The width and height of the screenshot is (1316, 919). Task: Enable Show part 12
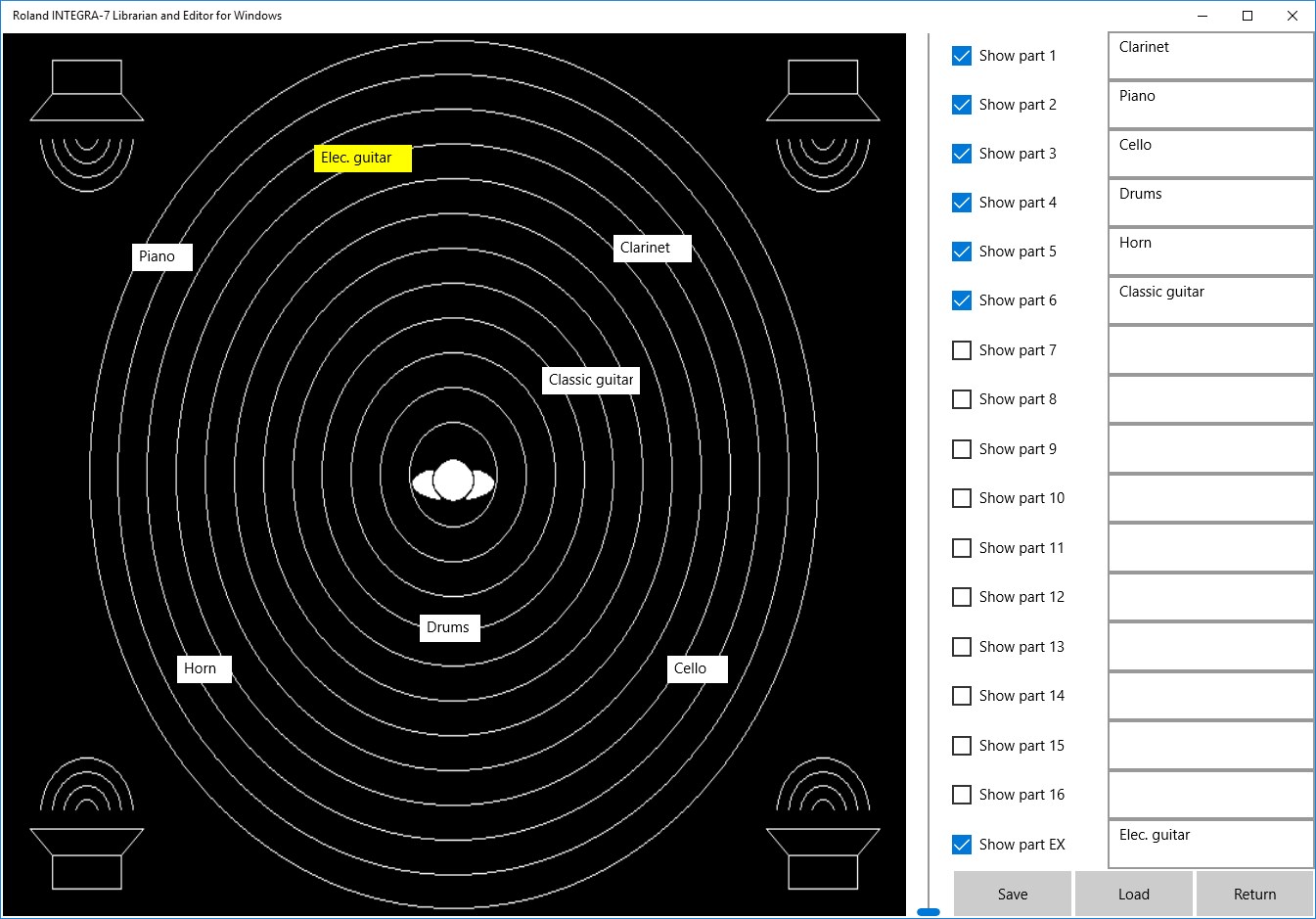(x=962, y=597)
